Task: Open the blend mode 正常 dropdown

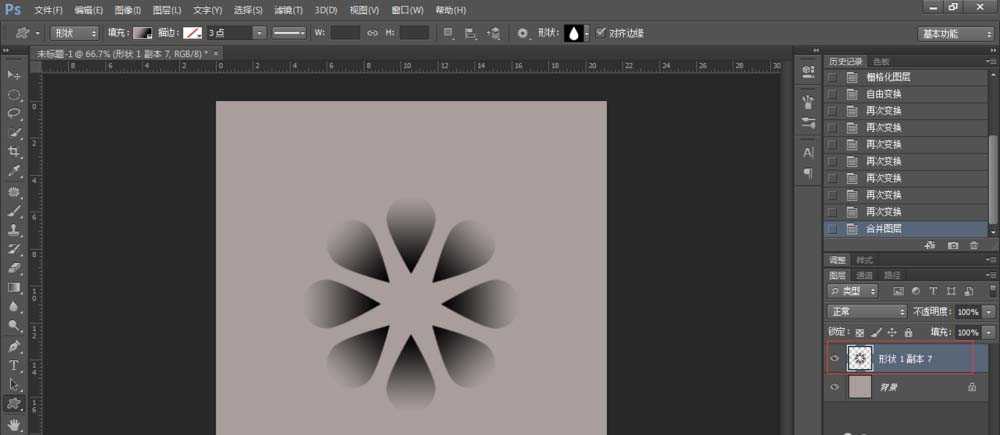Action: pos(867,312)
